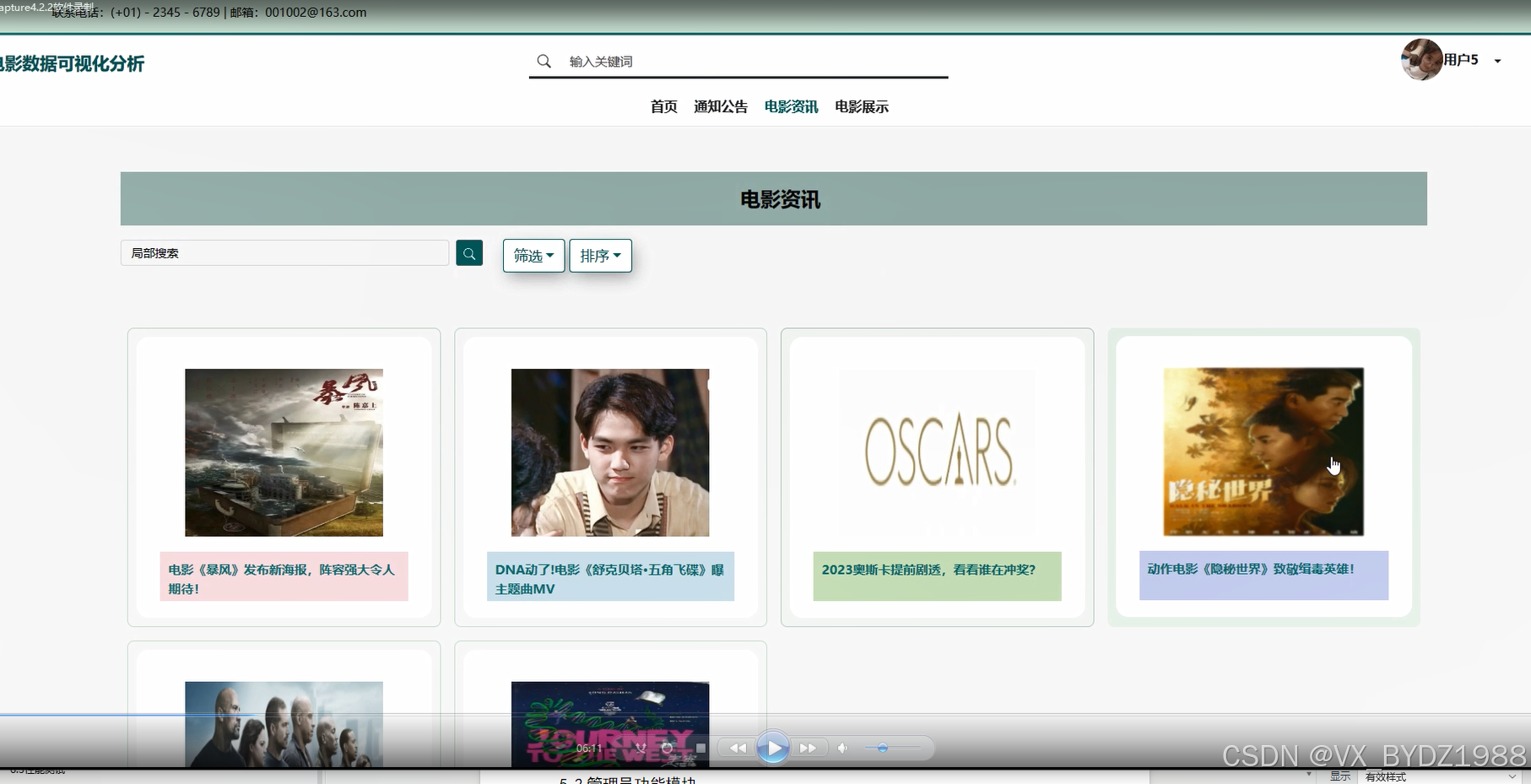Open the 用户5 account dropdown arrow
The height and width of the screenshot is (784, 1531).
tap(1497, 61)
